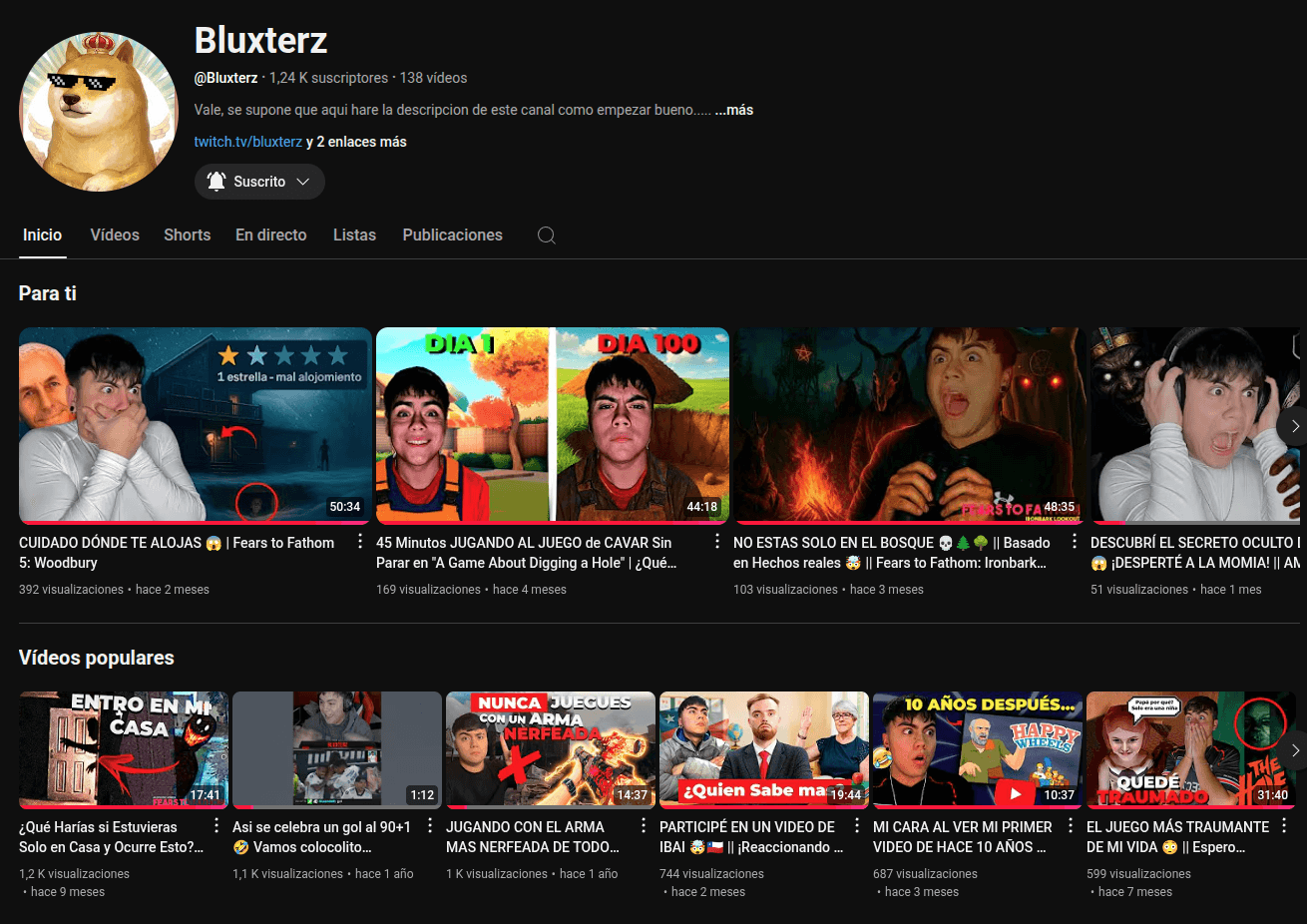Click the Para ti section heading
Screen dimensions: 1307x924
pos(48,293)
